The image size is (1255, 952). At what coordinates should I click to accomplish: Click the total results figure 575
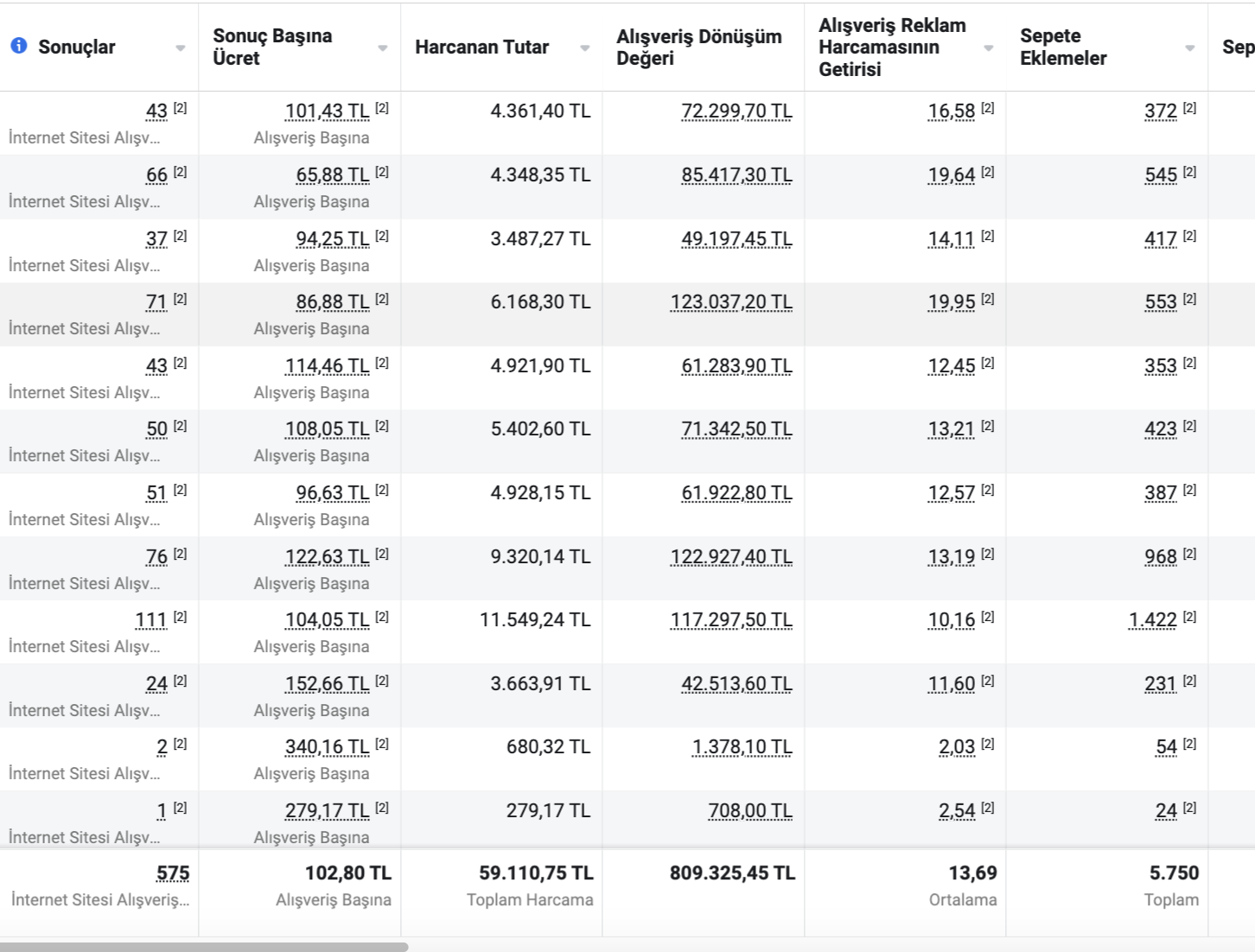coord(173,873)
